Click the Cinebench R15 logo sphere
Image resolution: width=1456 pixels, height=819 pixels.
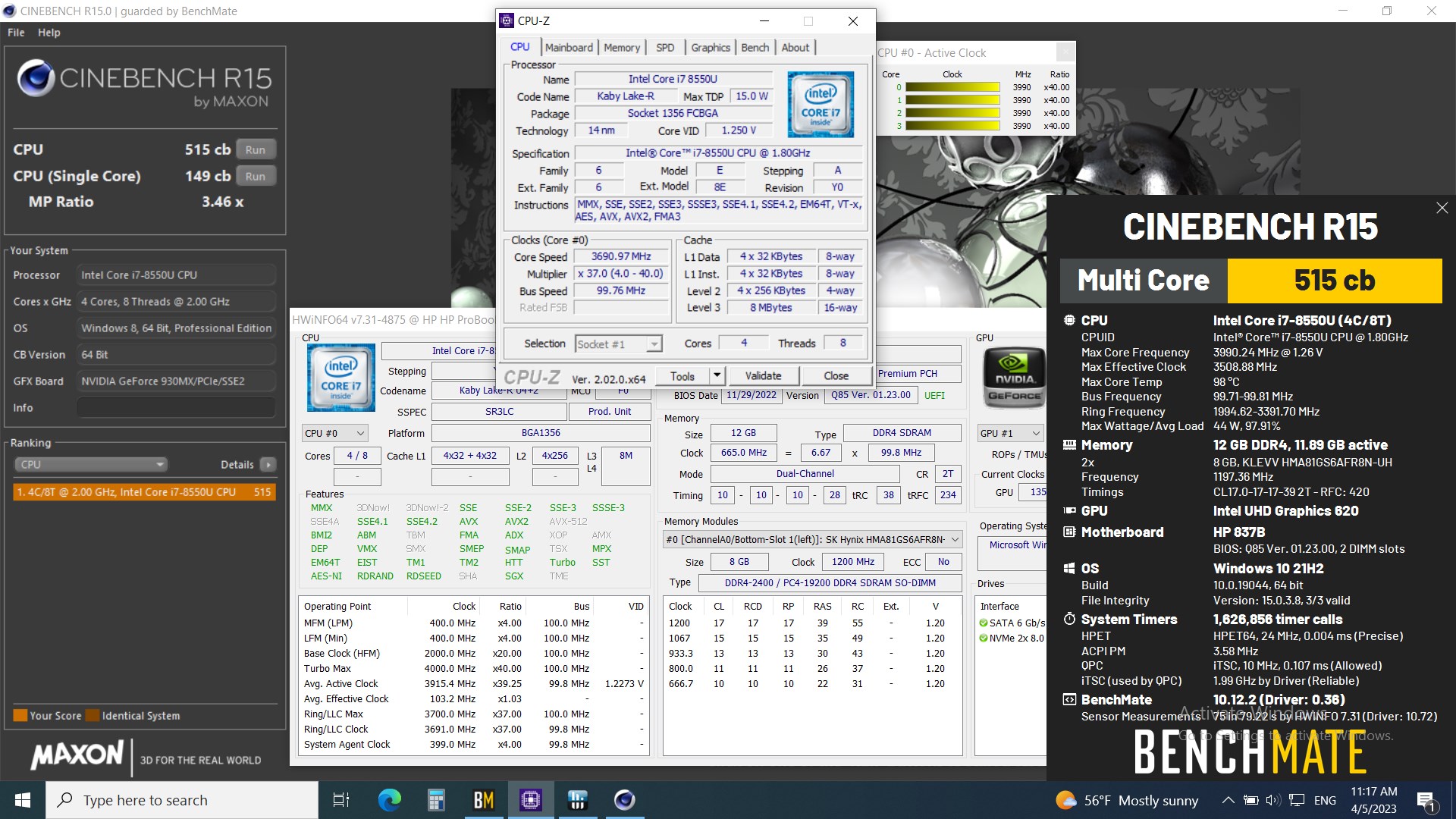pos(36,78)
